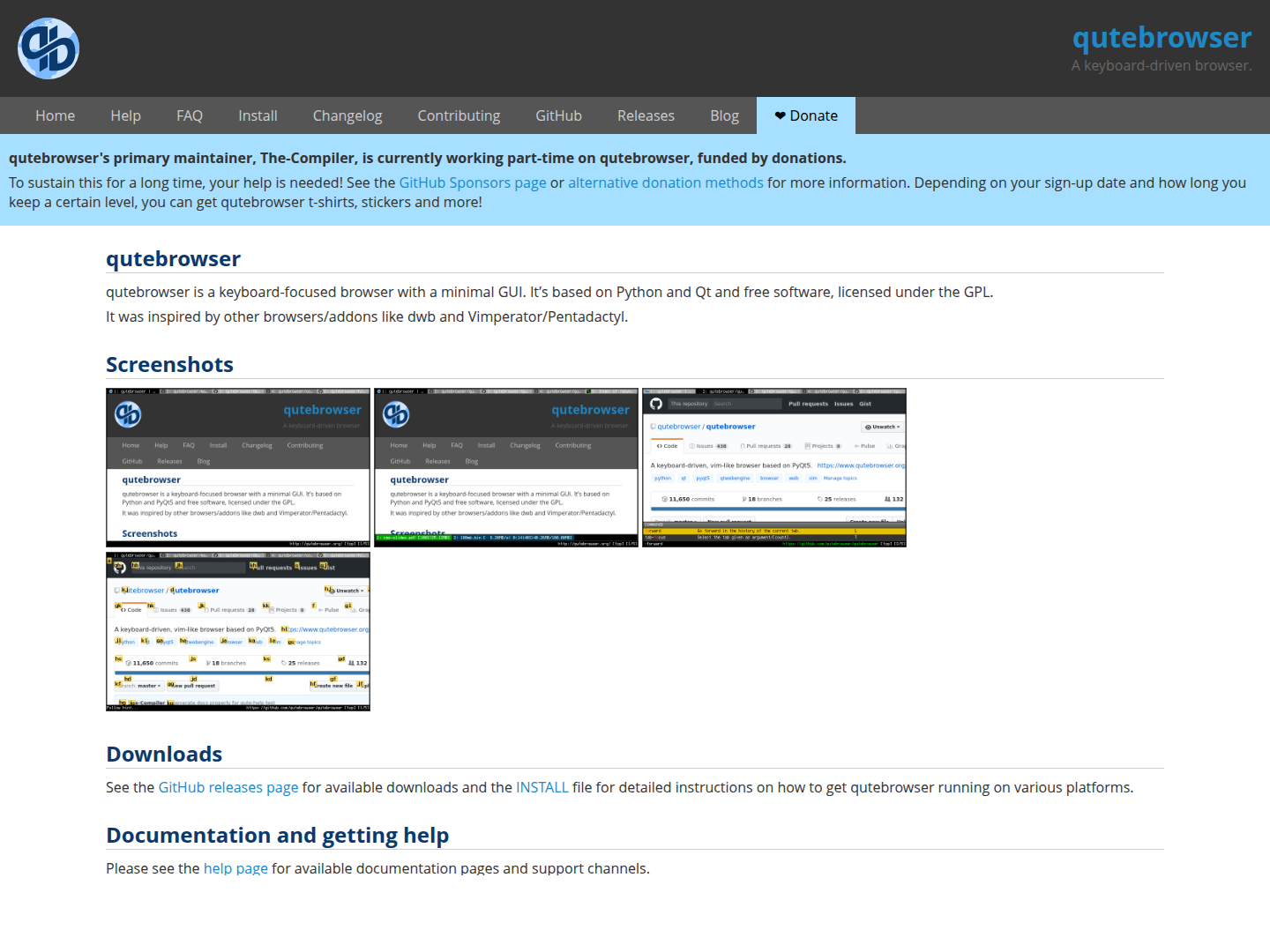The height and width of the screenshot is (952, 1270).
Task: Go to the FAQ page
Action: pyautogui.click(x=190, y=115)
